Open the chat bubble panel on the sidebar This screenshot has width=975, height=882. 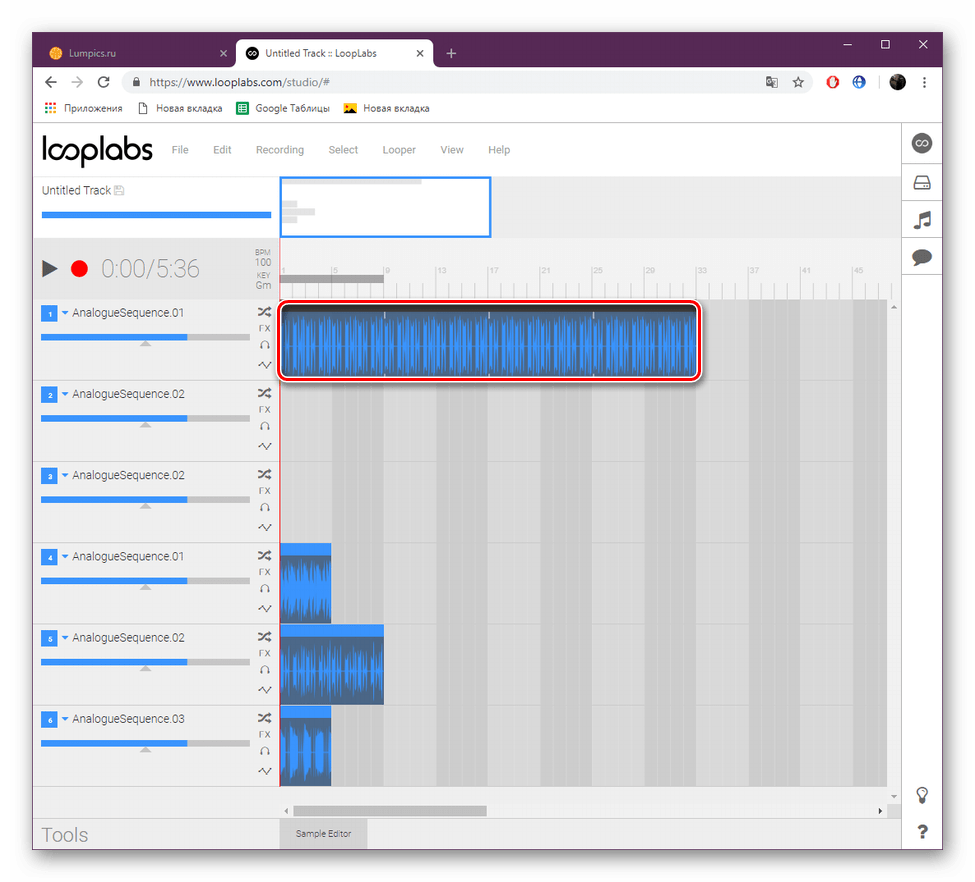921,257
